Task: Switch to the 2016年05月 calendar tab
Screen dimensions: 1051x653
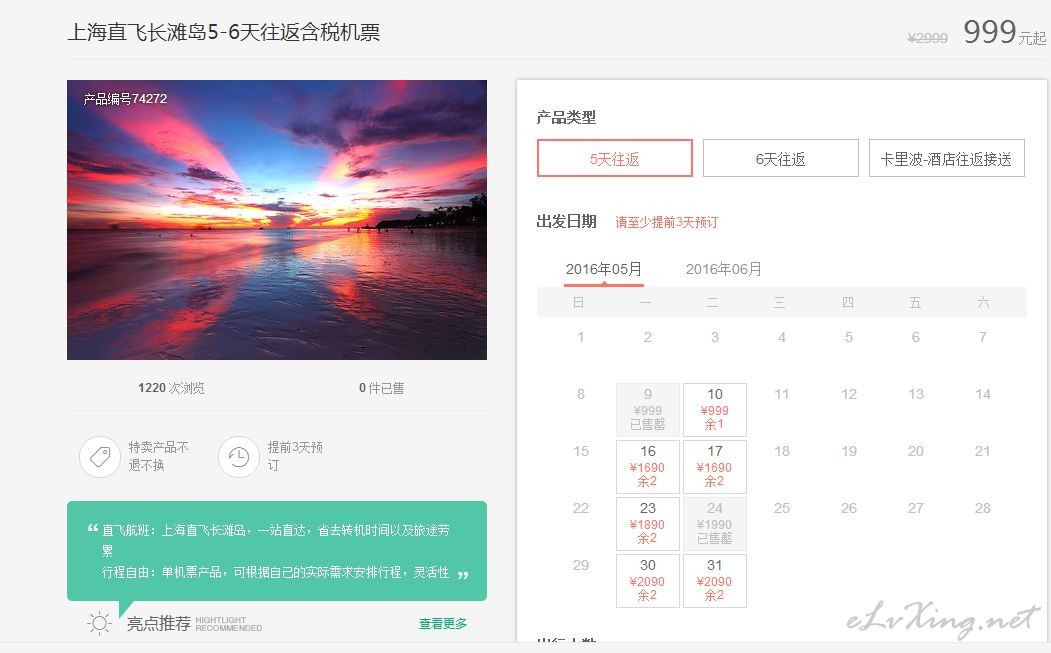Action: 604,269
